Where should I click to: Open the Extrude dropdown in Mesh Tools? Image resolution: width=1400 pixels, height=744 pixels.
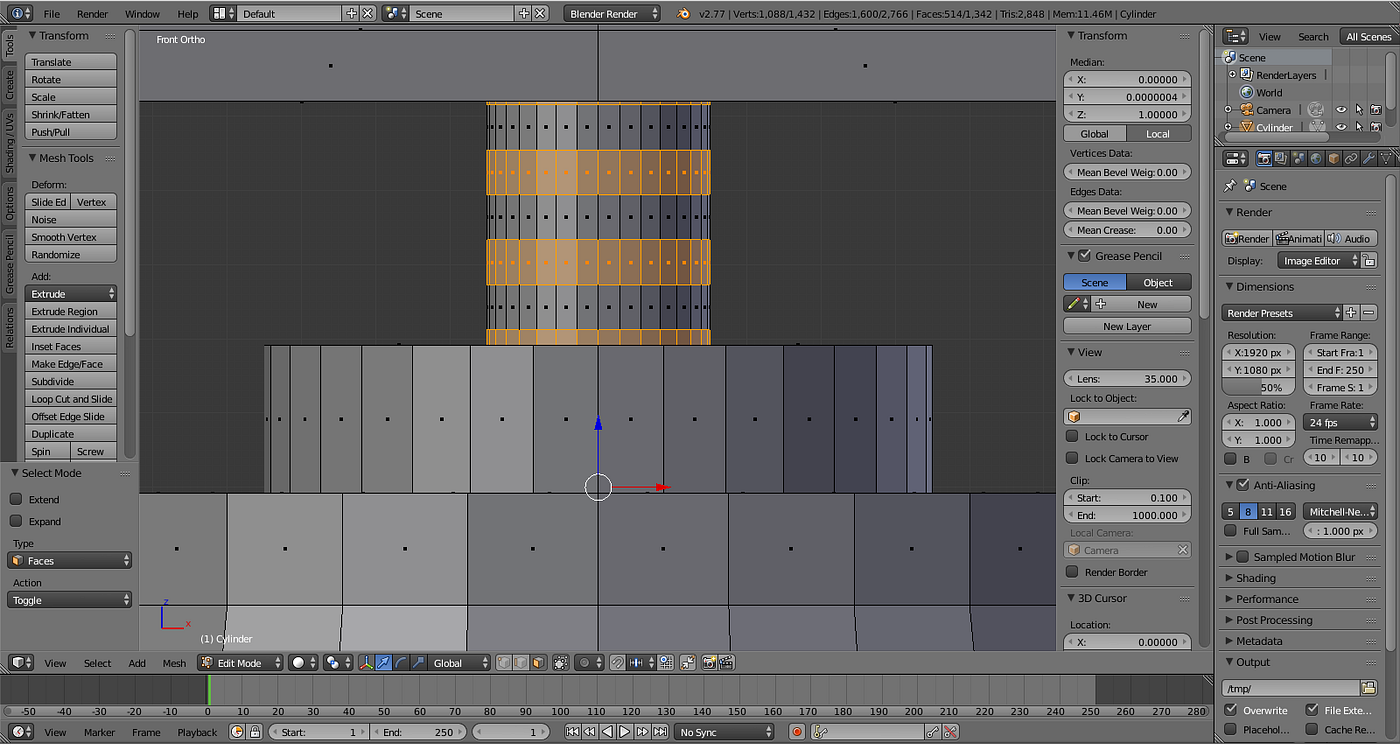(71, 294)
